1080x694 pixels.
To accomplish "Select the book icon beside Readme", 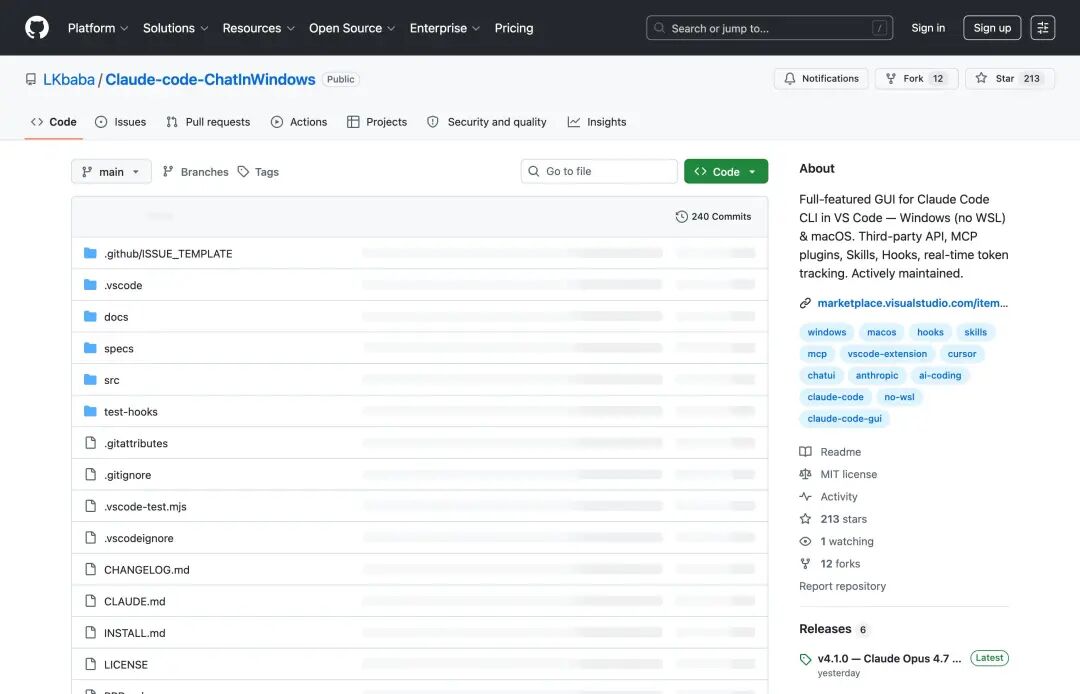I will 805,452.
